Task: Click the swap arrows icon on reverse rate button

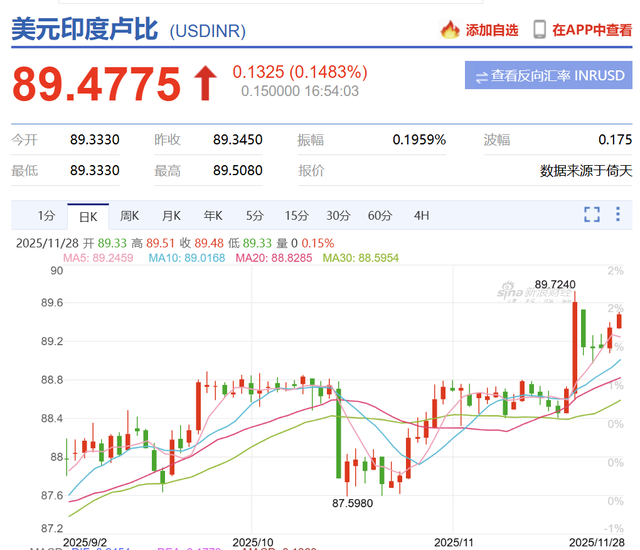Action: click(481, 76)
